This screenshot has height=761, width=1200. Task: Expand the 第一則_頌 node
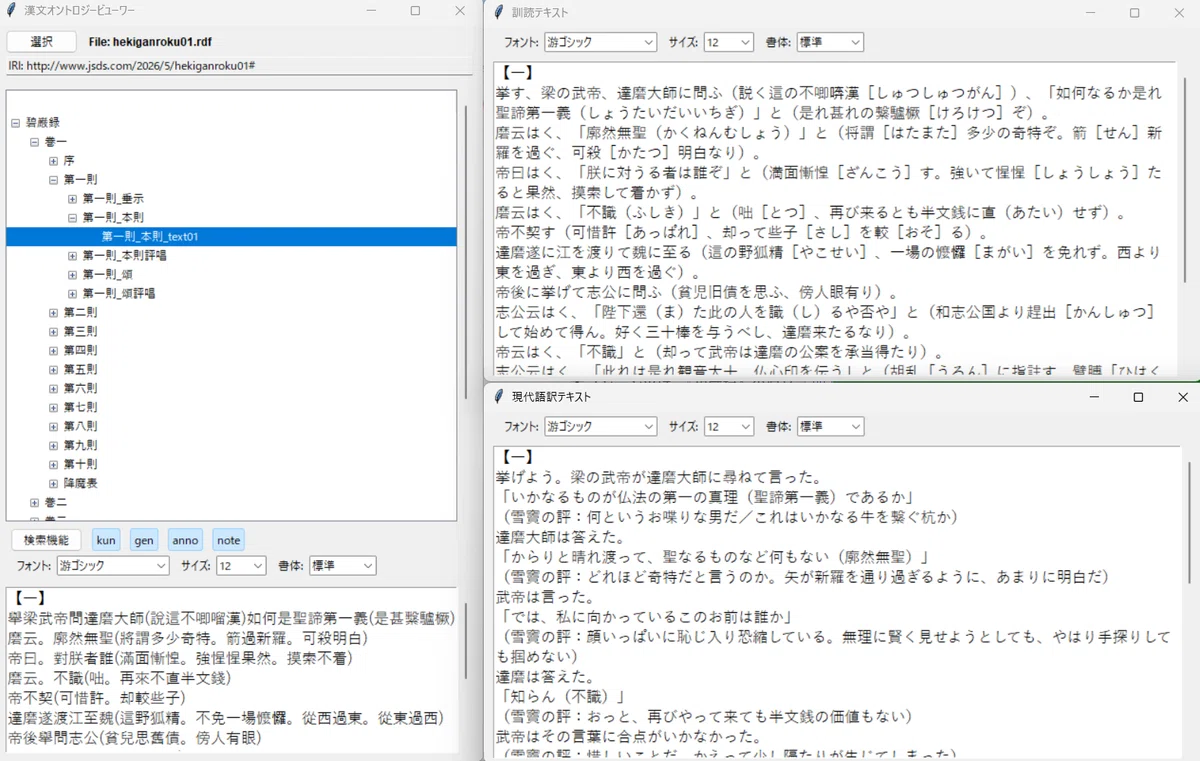tap(73, 274)
